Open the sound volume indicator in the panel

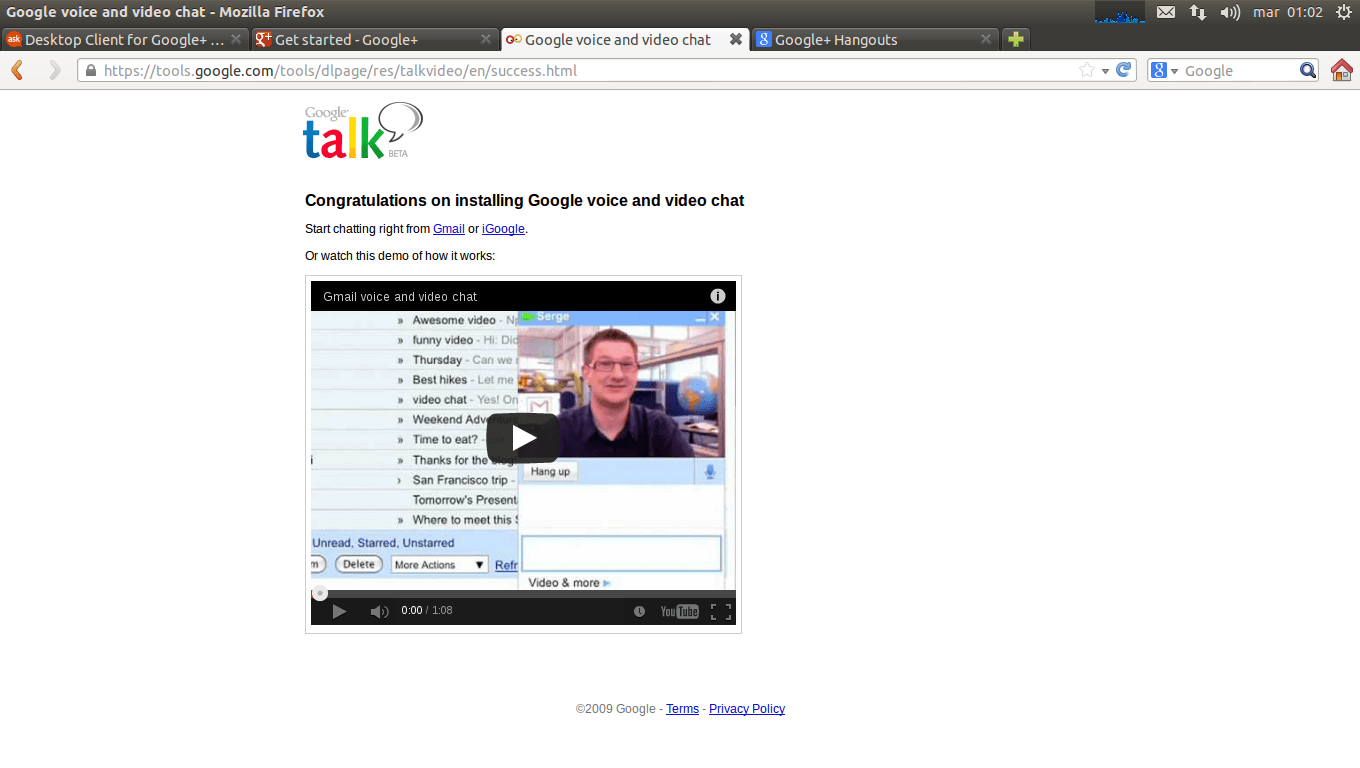coord(1230,12)
